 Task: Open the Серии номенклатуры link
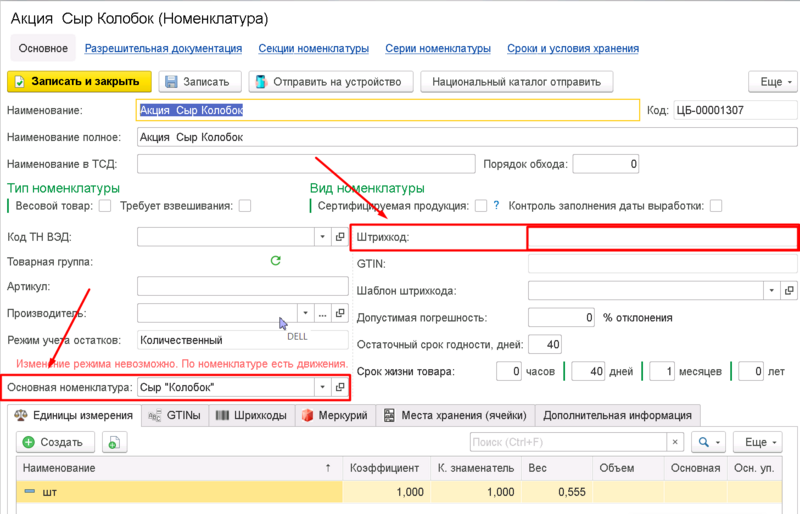pyautogui.click(x=438, y=48)
